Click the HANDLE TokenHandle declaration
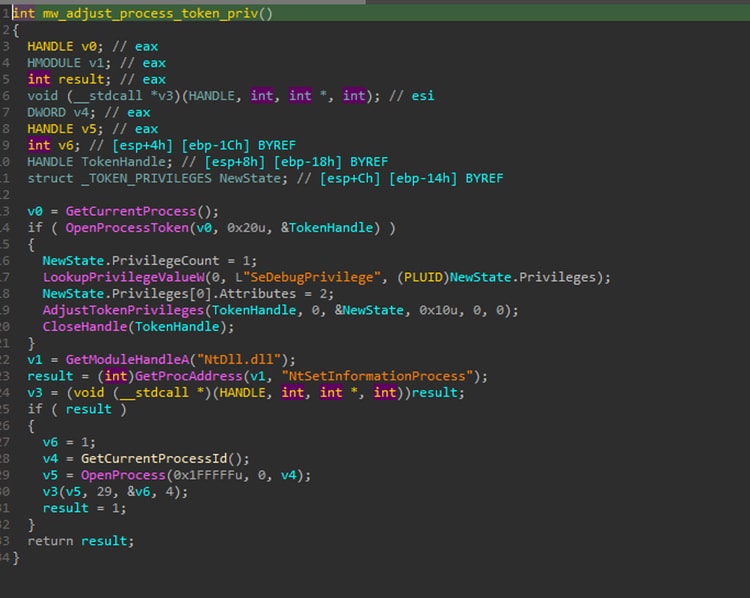The image size is (750, 598). coord(100,162)
